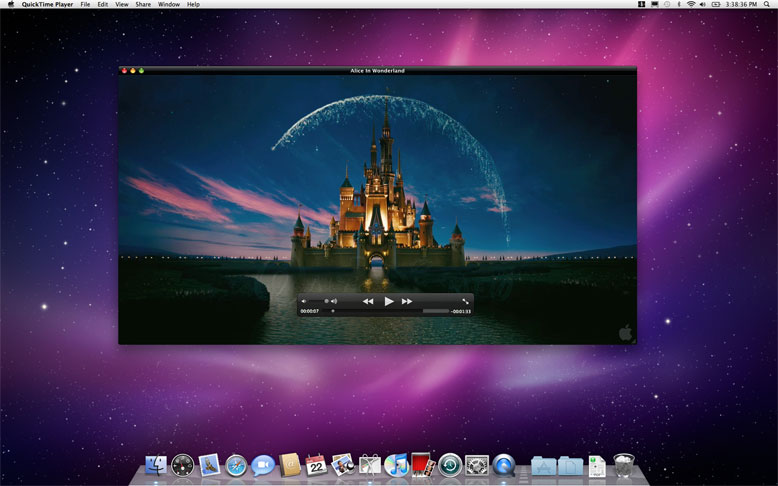Open the Trash from the Dock

(624, 465)
